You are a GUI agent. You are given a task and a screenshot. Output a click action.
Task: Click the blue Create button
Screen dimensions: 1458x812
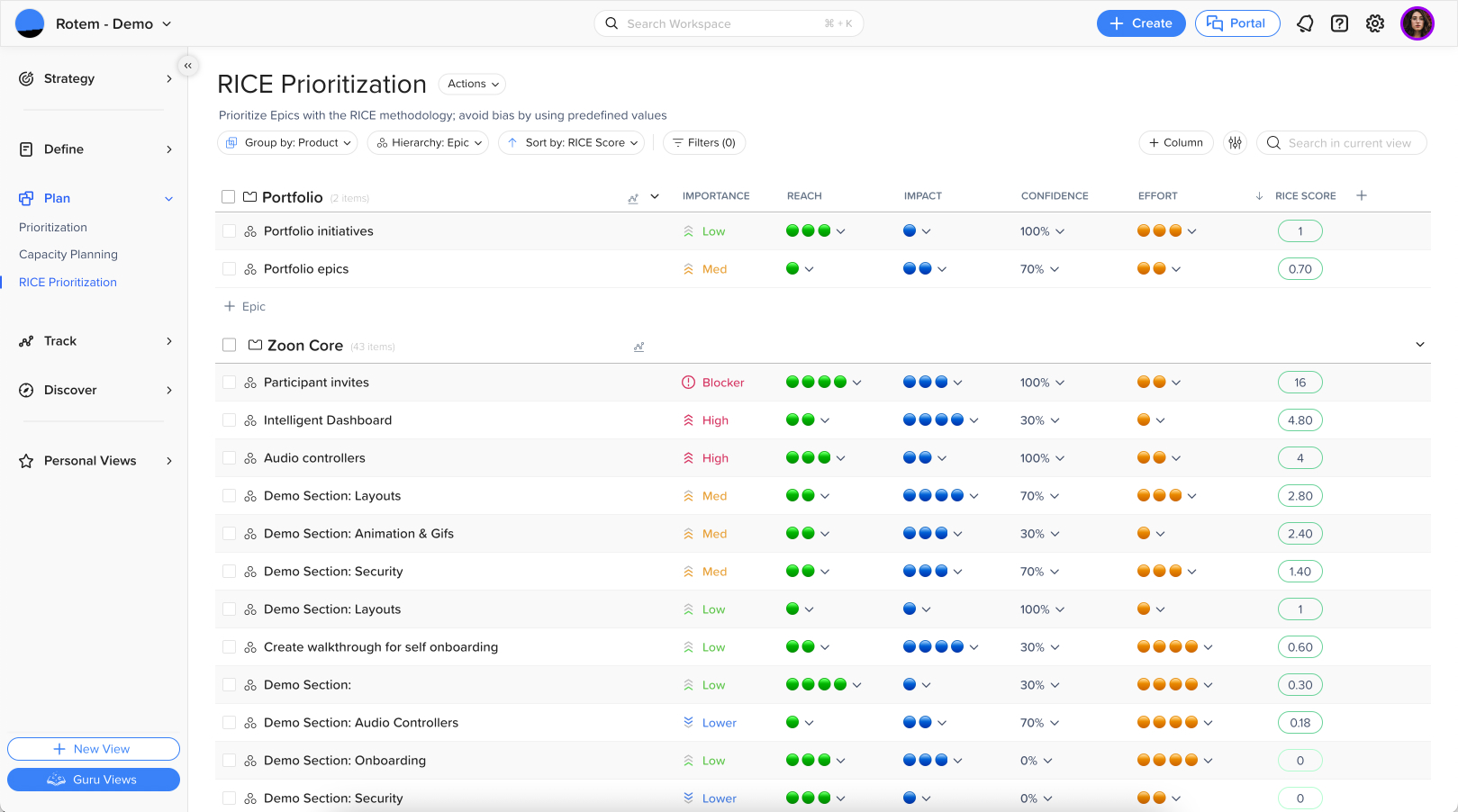tap(1140, 23)
